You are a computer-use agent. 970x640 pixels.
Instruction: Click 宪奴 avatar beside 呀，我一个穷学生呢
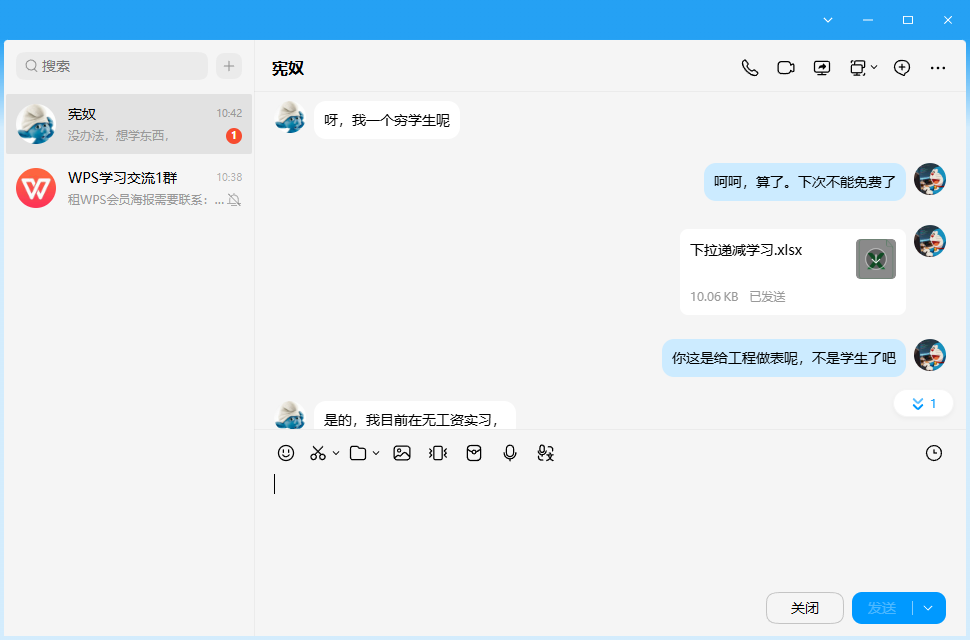[x=290, y=117]
